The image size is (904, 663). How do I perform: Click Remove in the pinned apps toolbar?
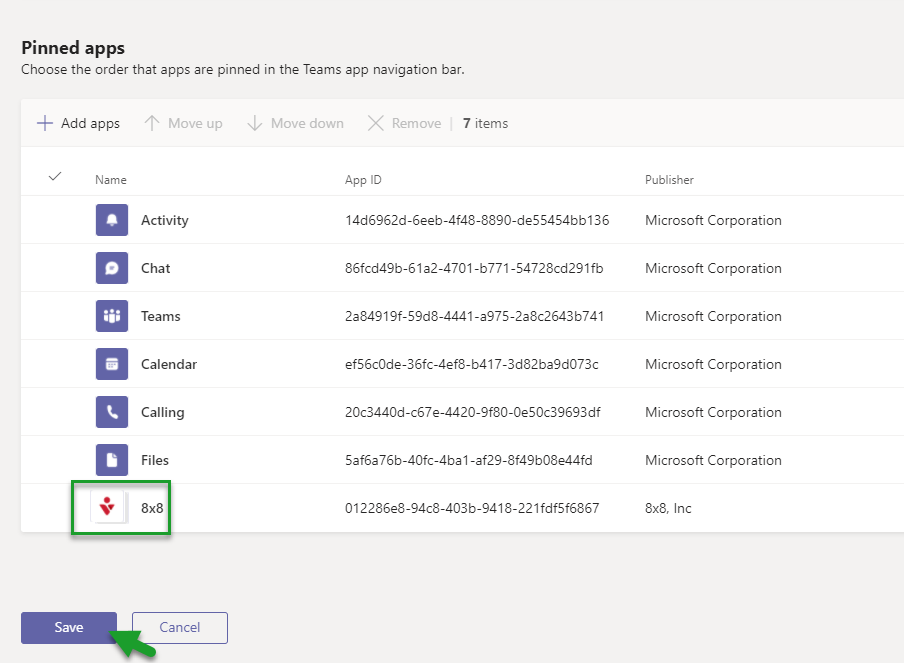coord(404,124)
